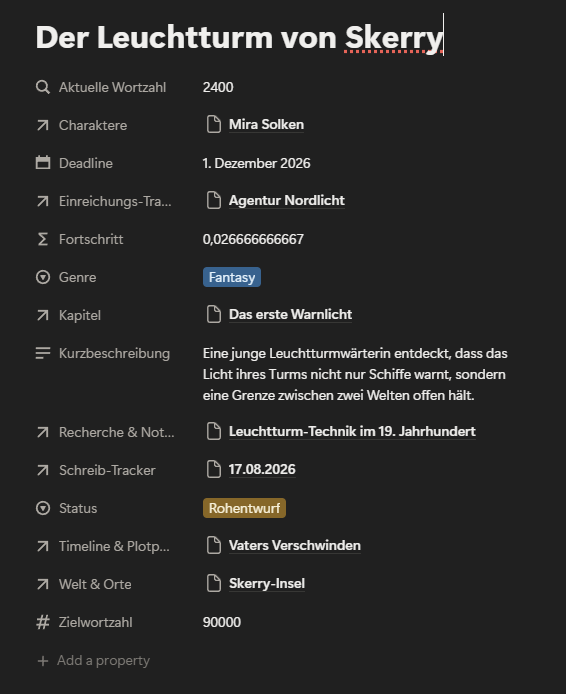Click the page title Der Leuchtturm von Skerry
The image size is (566, 694).
239,37
